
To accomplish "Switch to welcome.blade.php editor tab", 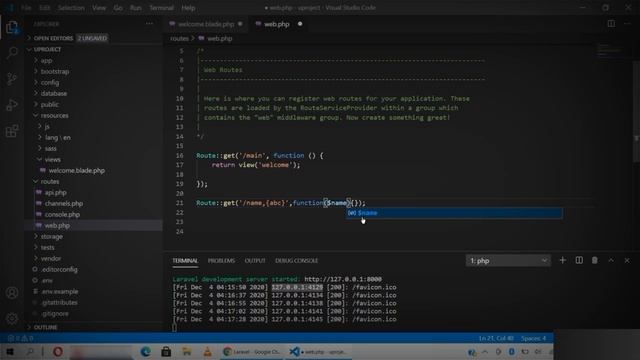I will 206,24.
